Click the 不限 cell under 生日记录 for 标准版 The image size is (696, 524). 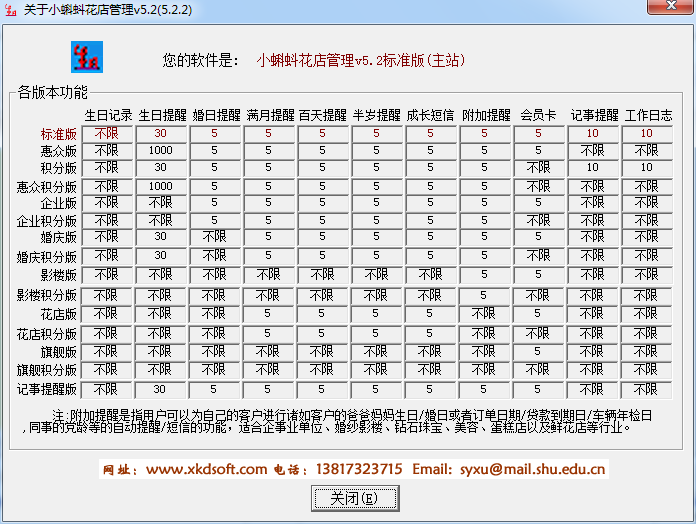107,133
